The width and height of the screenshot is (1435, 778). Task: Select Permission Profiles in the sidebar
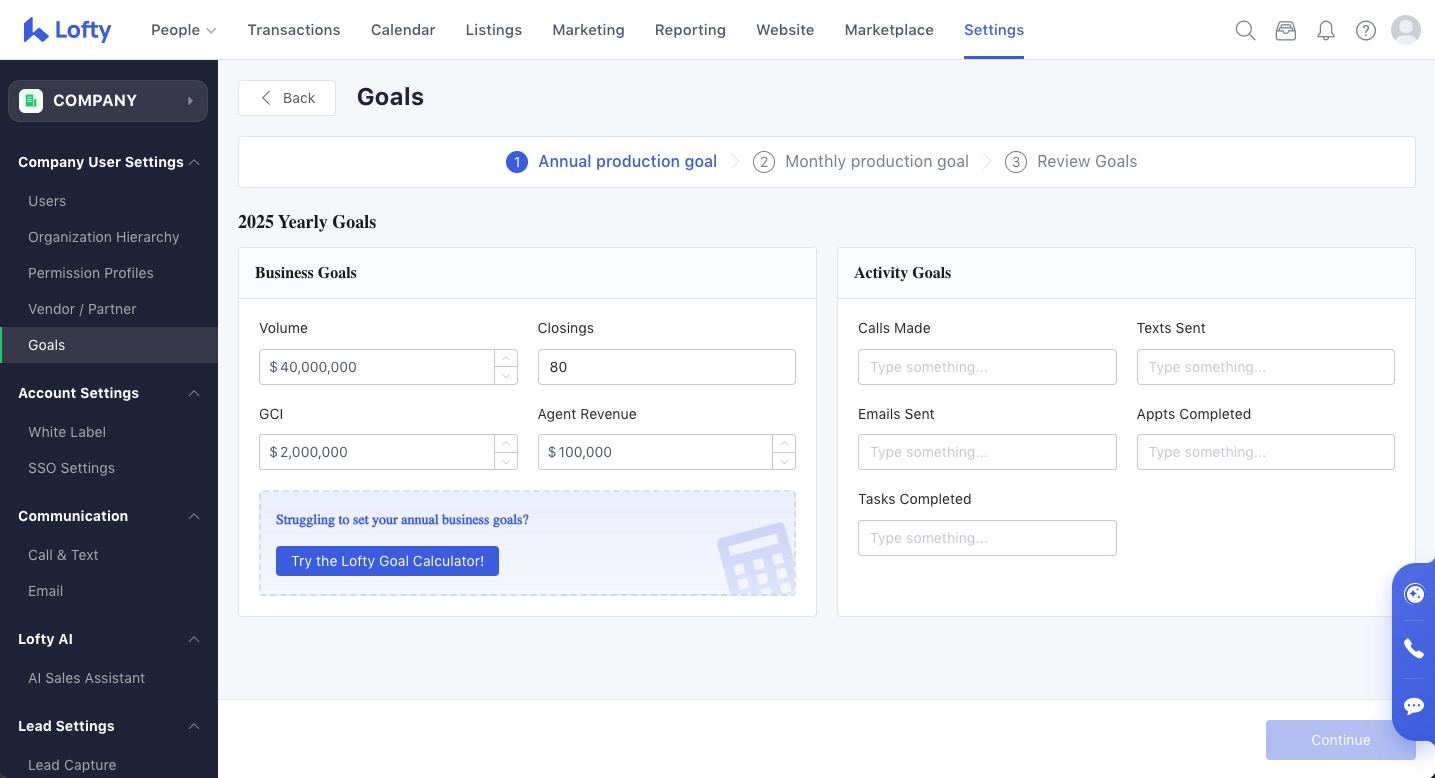point(91,273)
